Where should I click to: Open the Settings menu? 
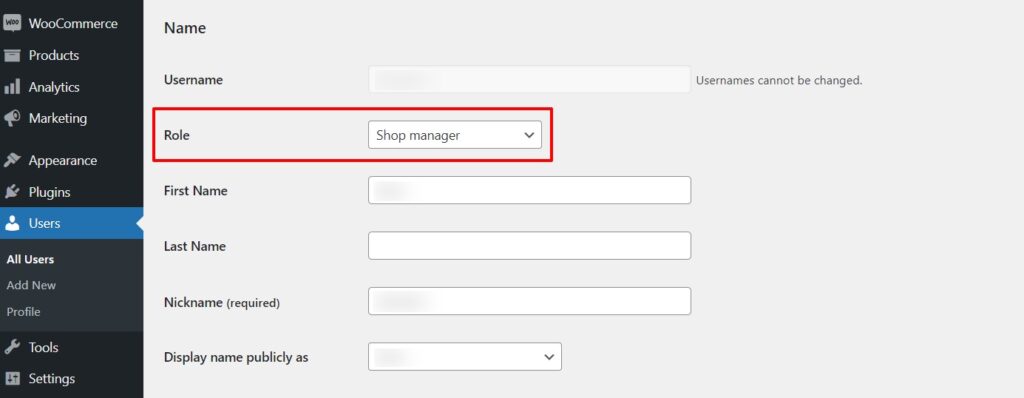(72, 378)
